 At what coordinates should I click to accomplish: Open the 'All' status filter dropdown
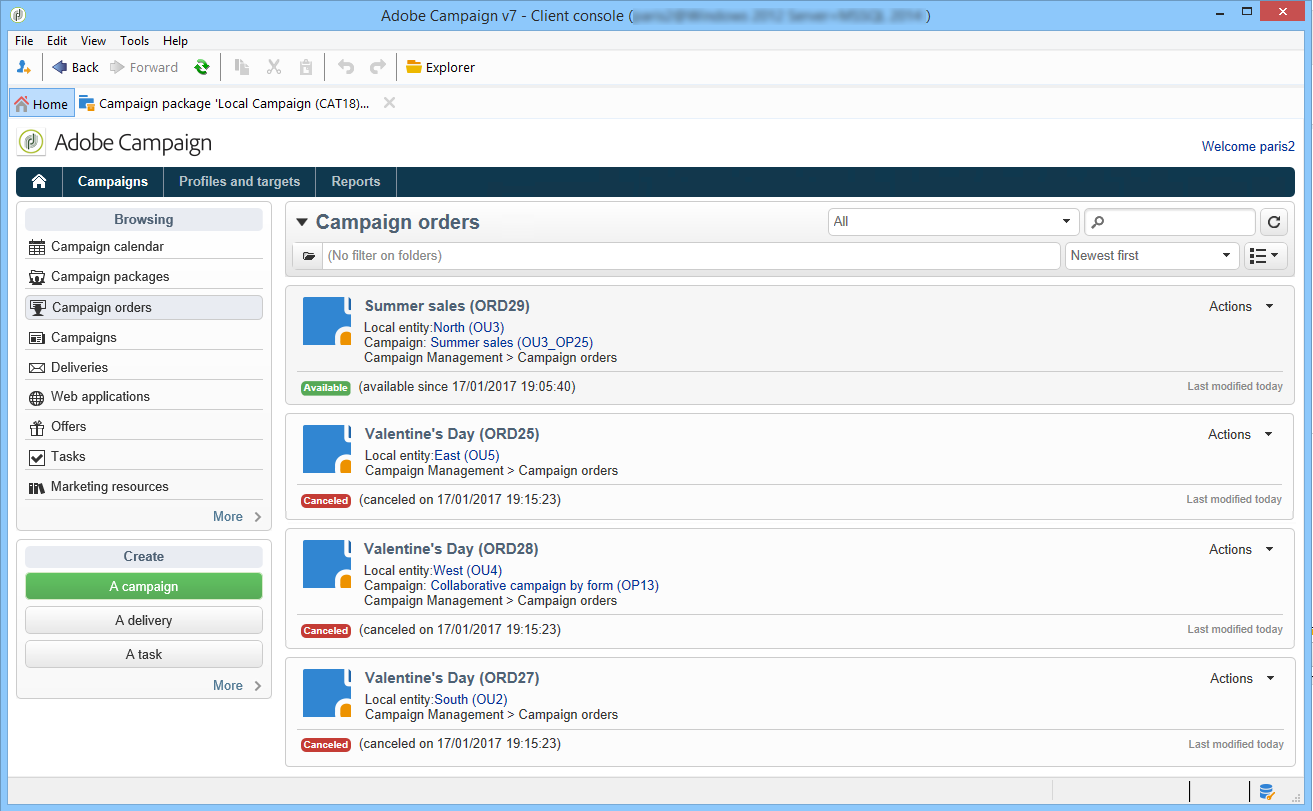[954, 222]
